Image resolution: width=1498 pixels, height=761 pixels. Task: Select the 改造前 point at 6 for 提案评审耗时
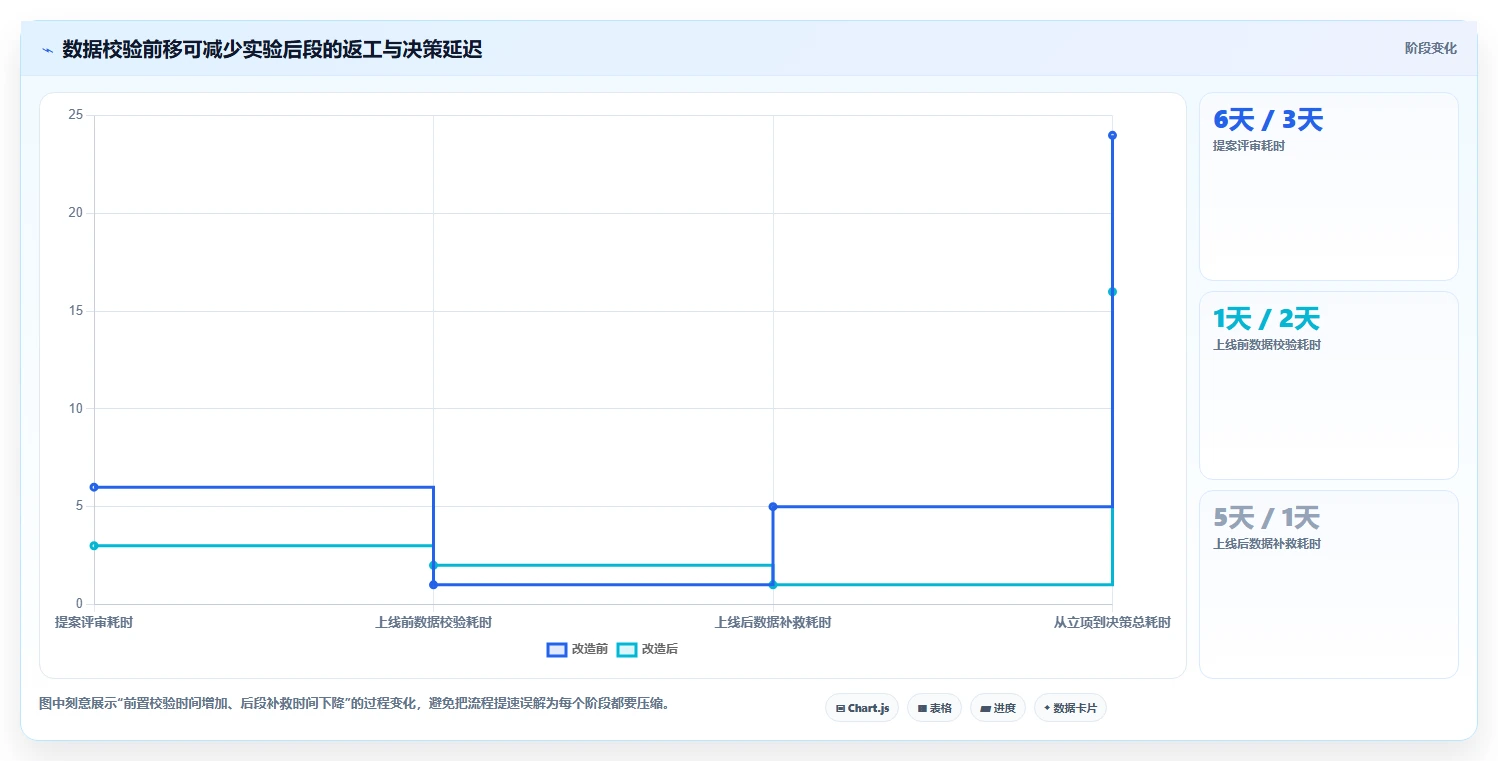(94, 487)
